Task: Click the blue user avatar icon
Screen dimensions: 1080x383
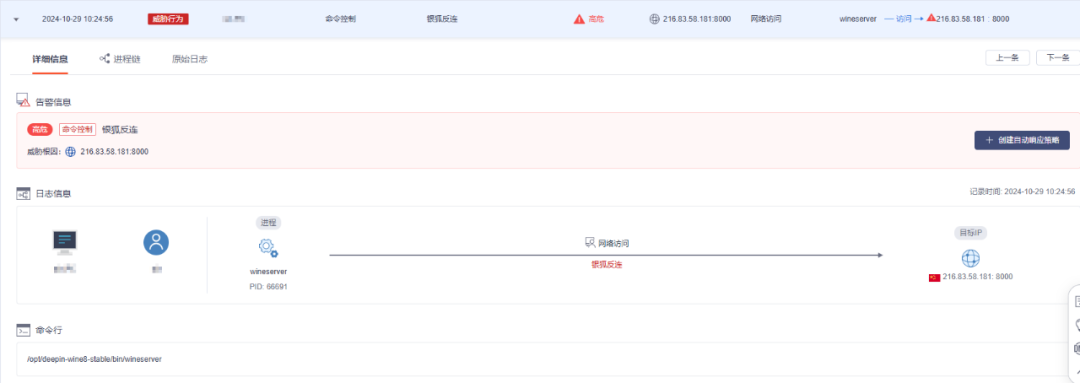Action: tap(156, 242)
